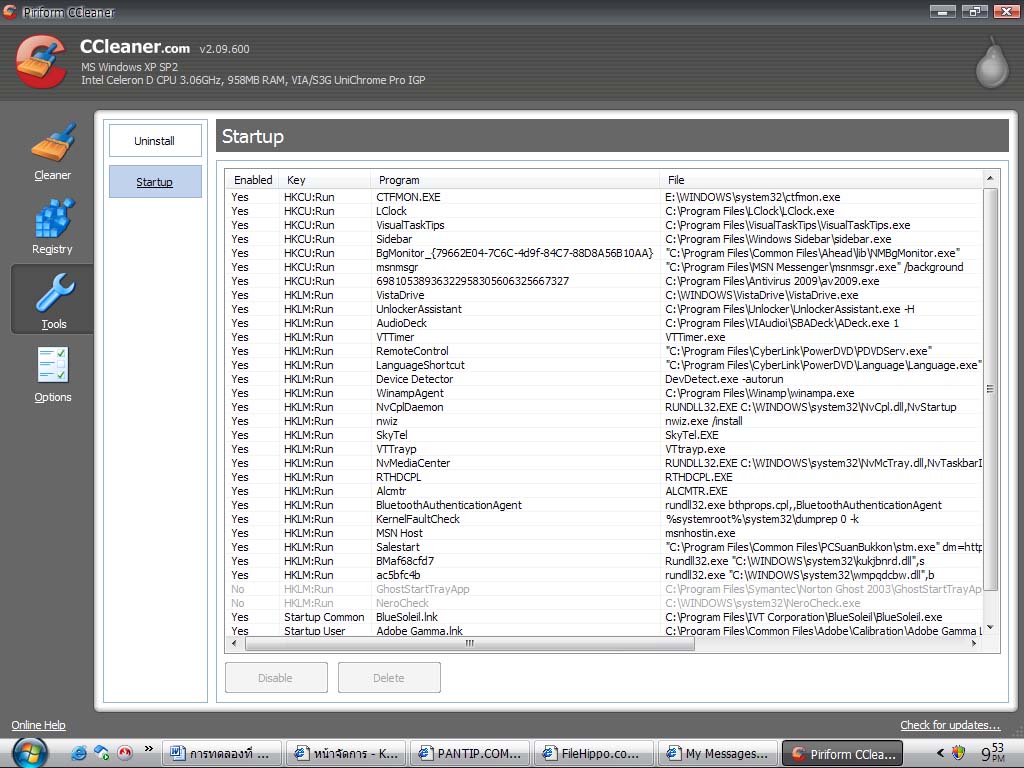Select the SkyTel startup entry

[603, 435]
